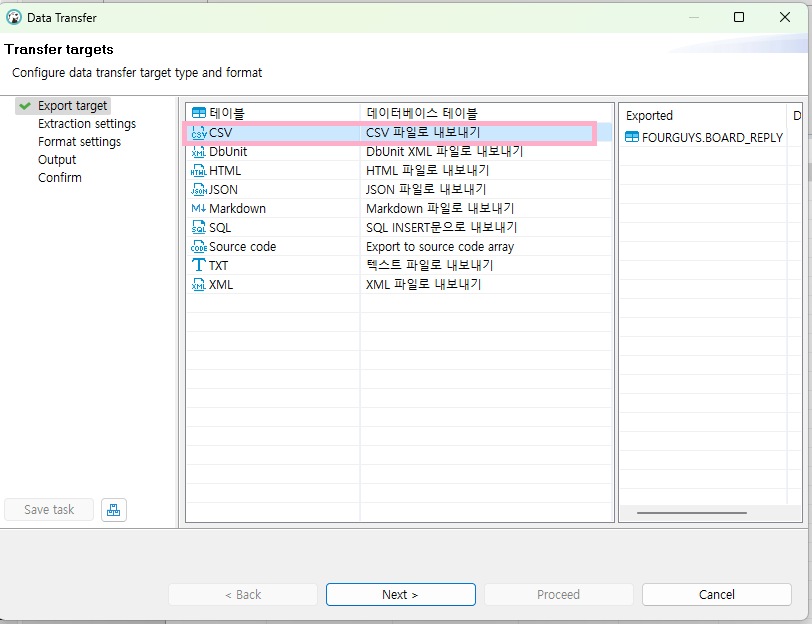Select the Output step
812x624 pixels.
click(x=57, y=159)
